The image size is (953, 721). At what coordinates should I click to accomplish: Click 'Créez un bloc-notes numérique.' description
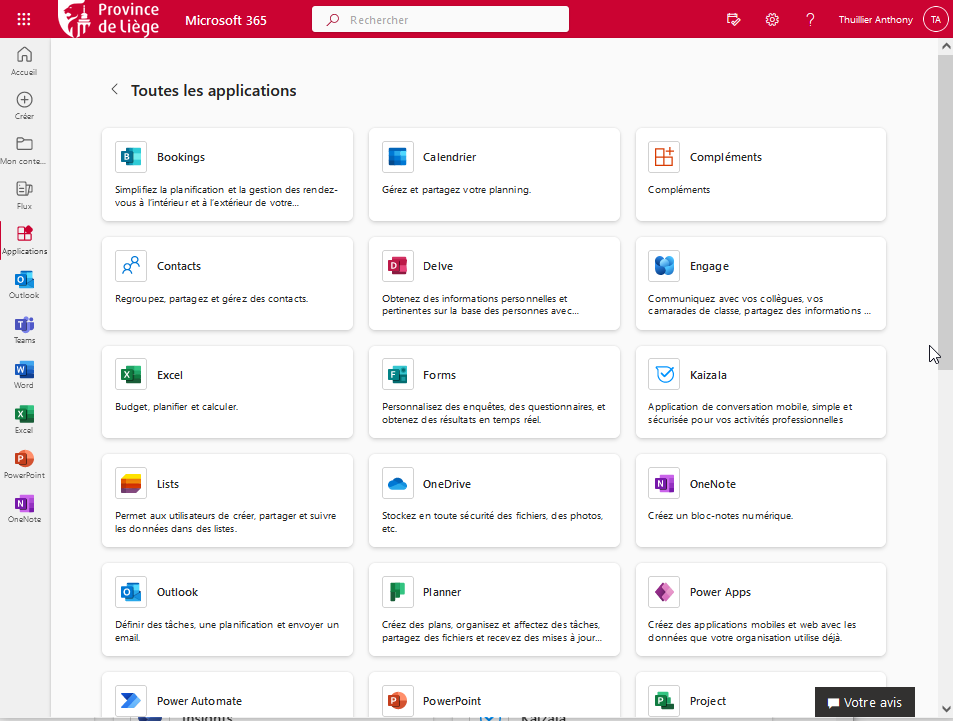[x=720, y=516]
